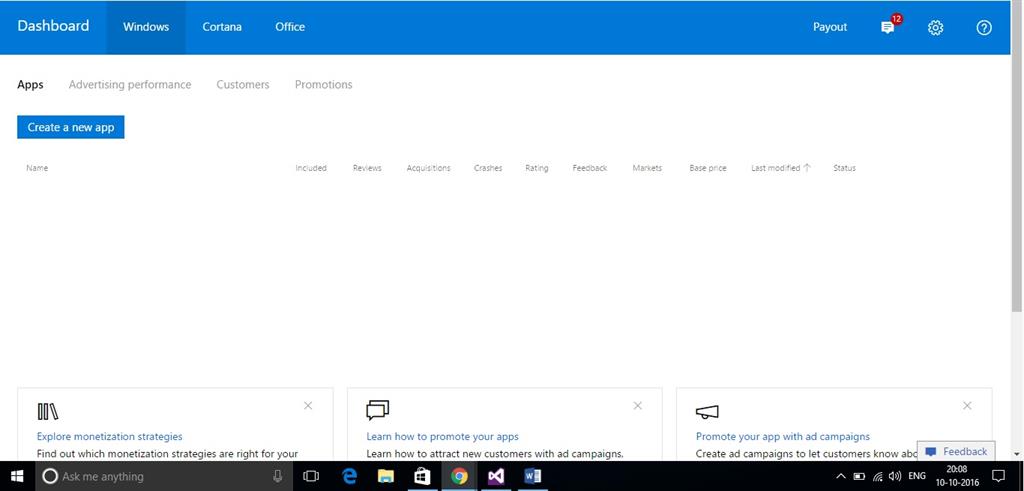Screen dimensions: 1024x491
Task: Open Windows Store from taskbar
Action: coord(423,476)
